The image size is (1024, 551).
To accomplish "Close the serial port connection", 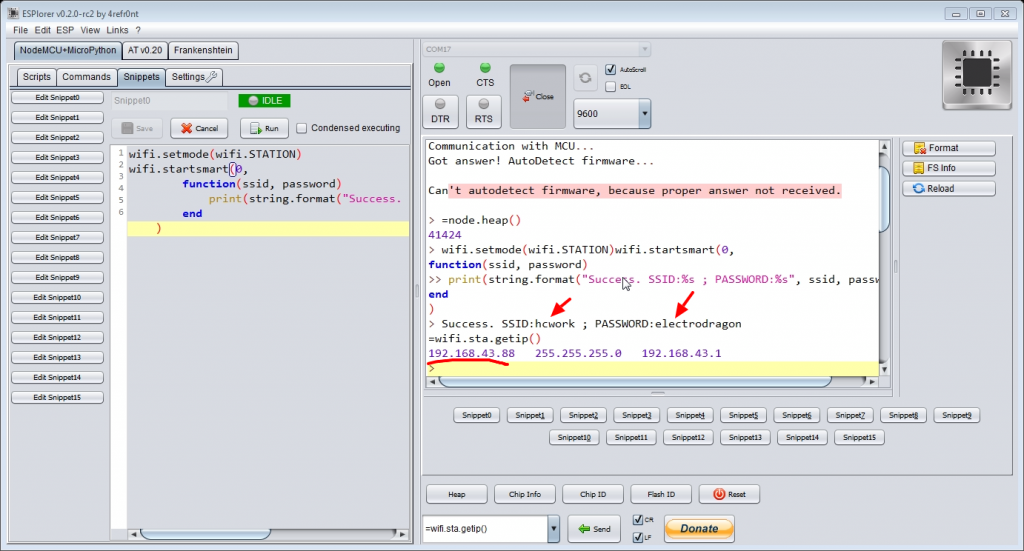I will coord(537,96).
